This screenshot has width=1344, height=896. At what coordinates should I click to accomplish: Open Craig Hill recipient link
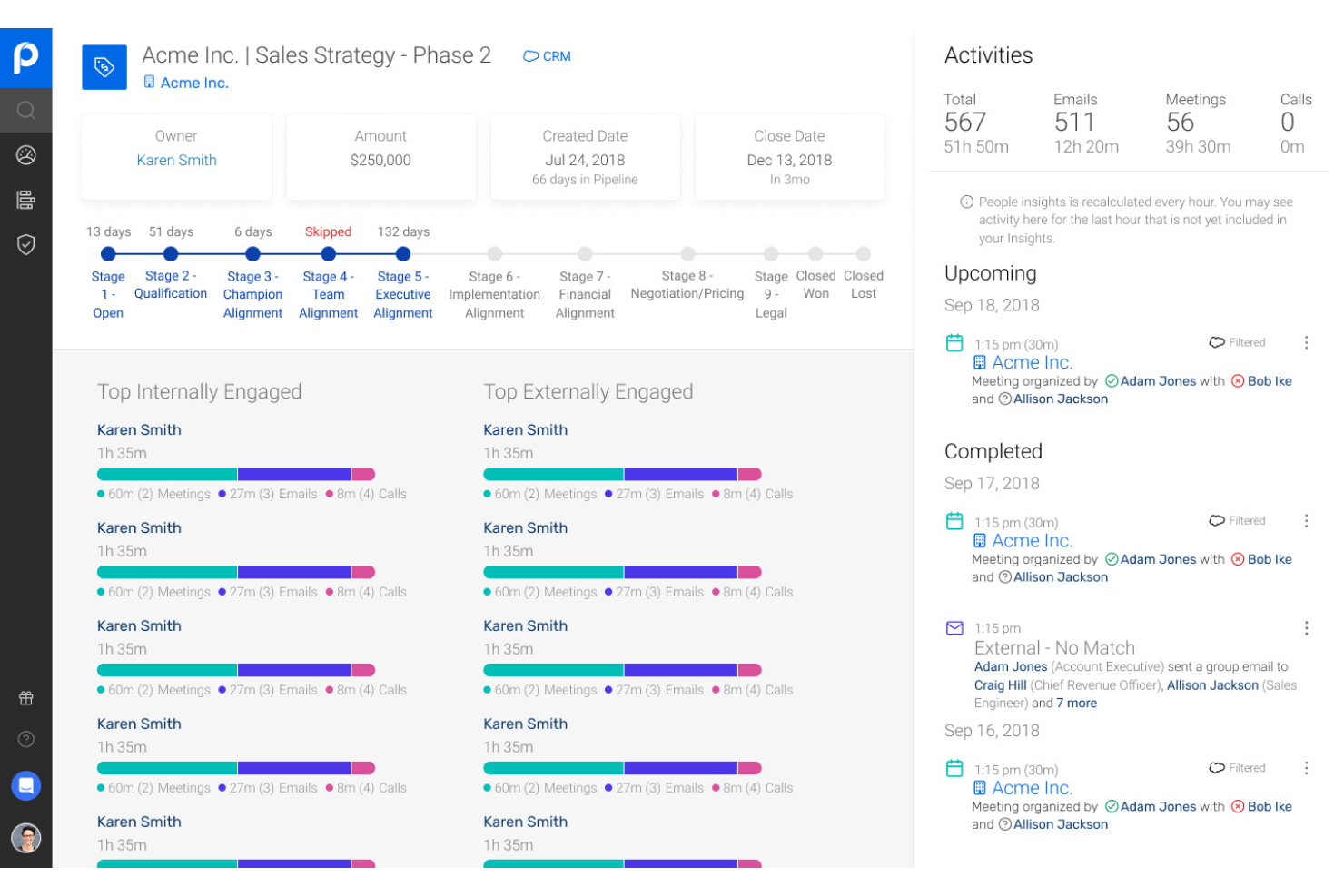[x=1000, y=685]
